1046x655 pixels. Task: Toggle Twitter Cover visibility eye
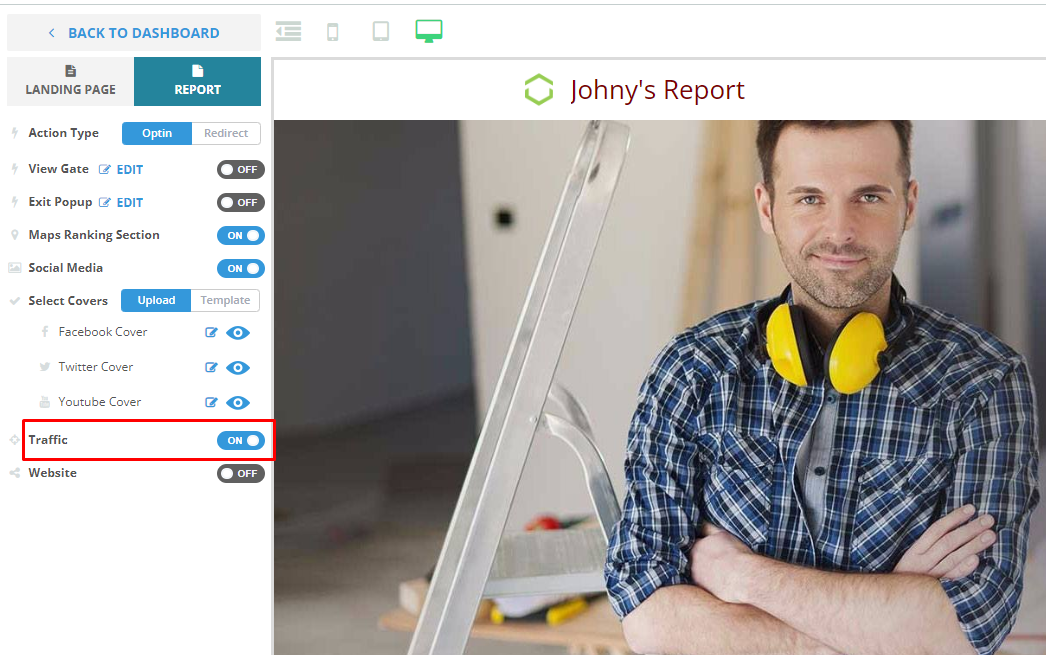pos(238,368)
